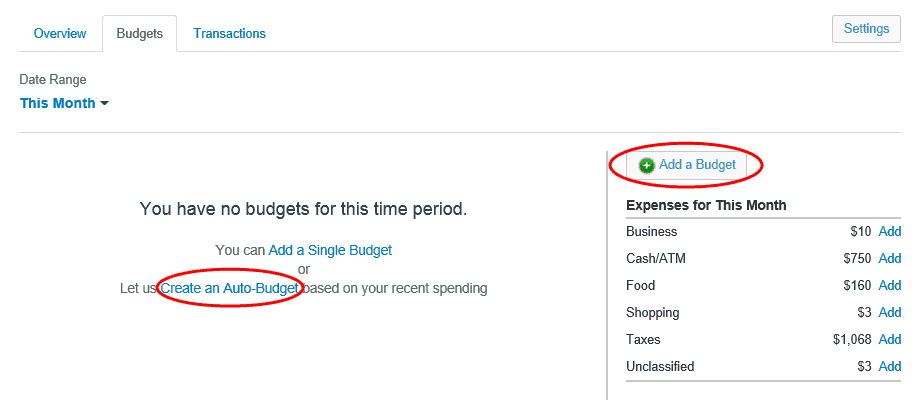Click the Add a Budget button

(x=686, y=165)
